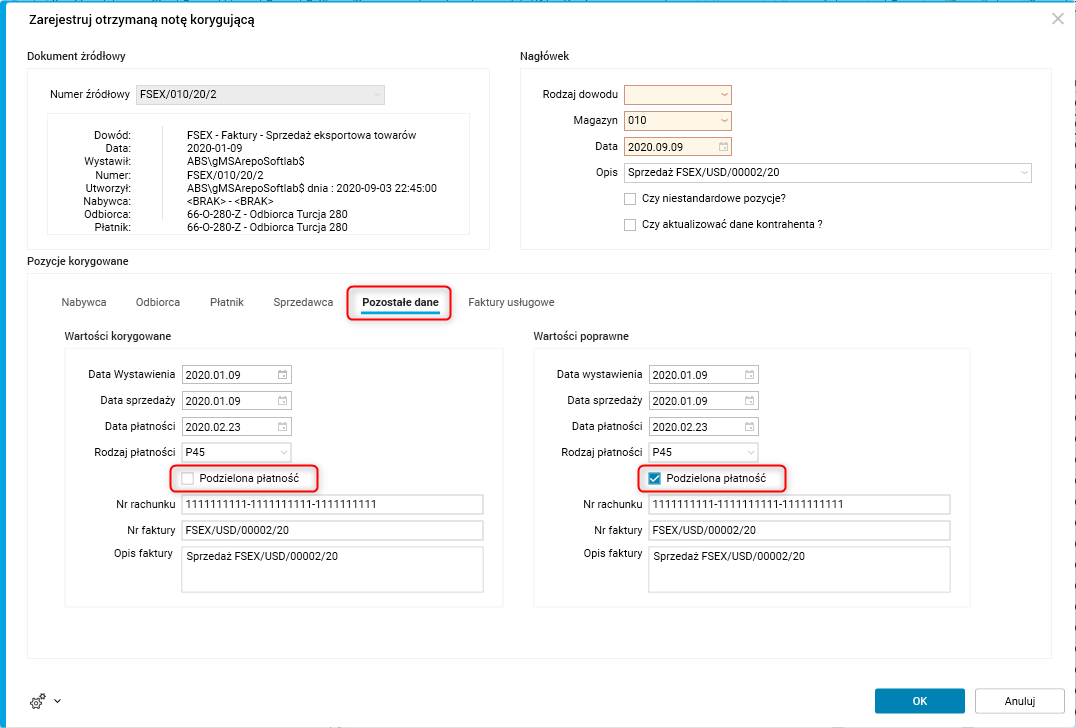Click Nr rachunku field in Wartości poprawne
This screenshot has width=1076, height=728.
(799, 504)
